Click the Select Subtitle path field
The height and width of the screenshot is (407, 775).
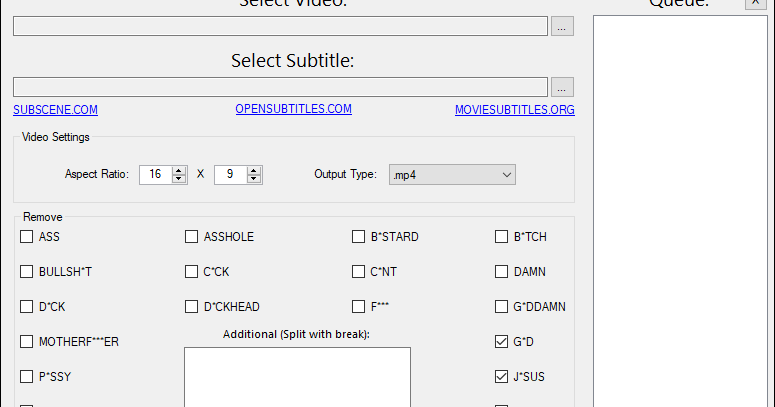pyautogui.click(x=280, y=87)
